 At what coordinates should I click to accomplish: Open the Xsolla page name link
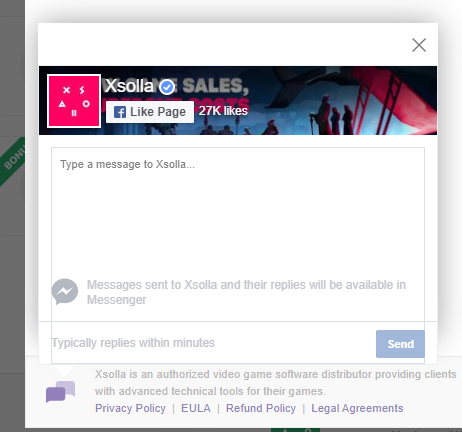(129, 86)
